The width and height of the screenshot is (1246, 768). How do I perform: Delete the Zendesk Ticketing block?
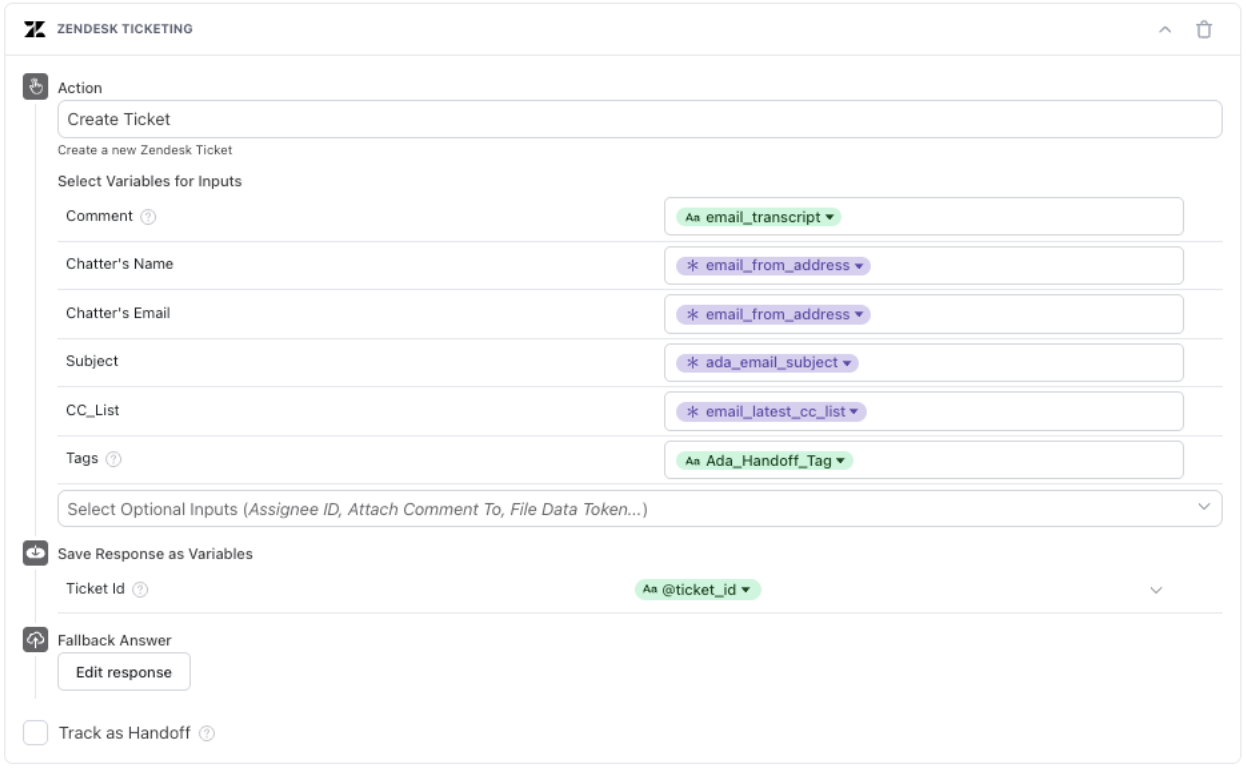coord(1204,29)
